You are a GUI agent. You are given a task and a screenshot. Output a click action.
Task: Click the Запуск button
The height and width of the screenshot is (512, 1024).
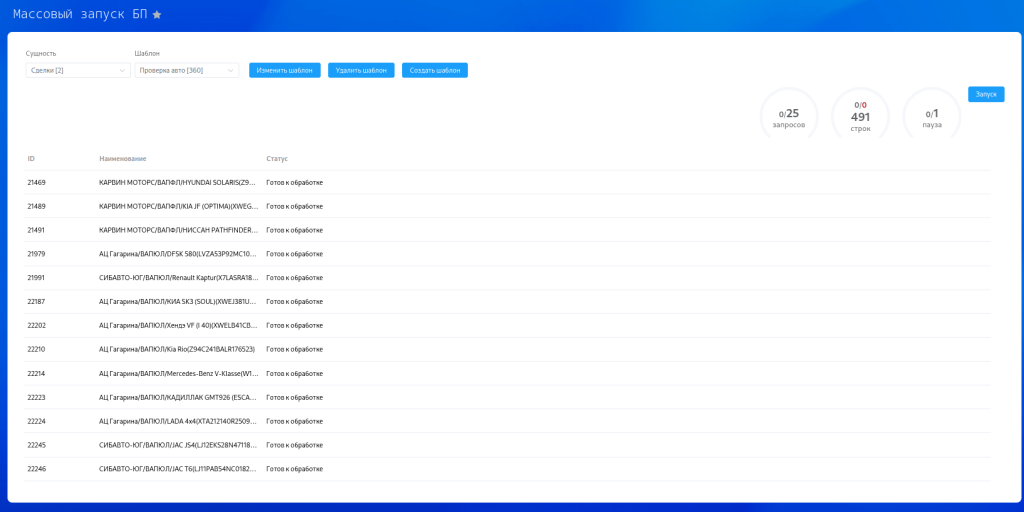click(986, 95)
